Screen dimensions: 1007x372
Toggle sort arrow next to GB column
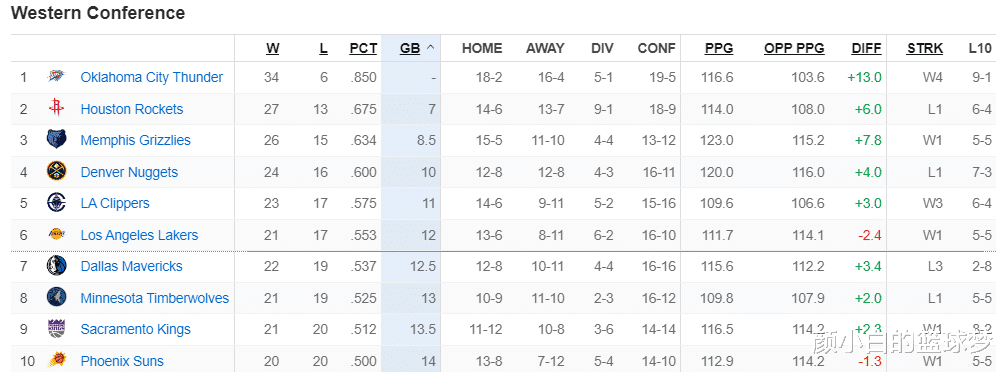pos(430,48)
